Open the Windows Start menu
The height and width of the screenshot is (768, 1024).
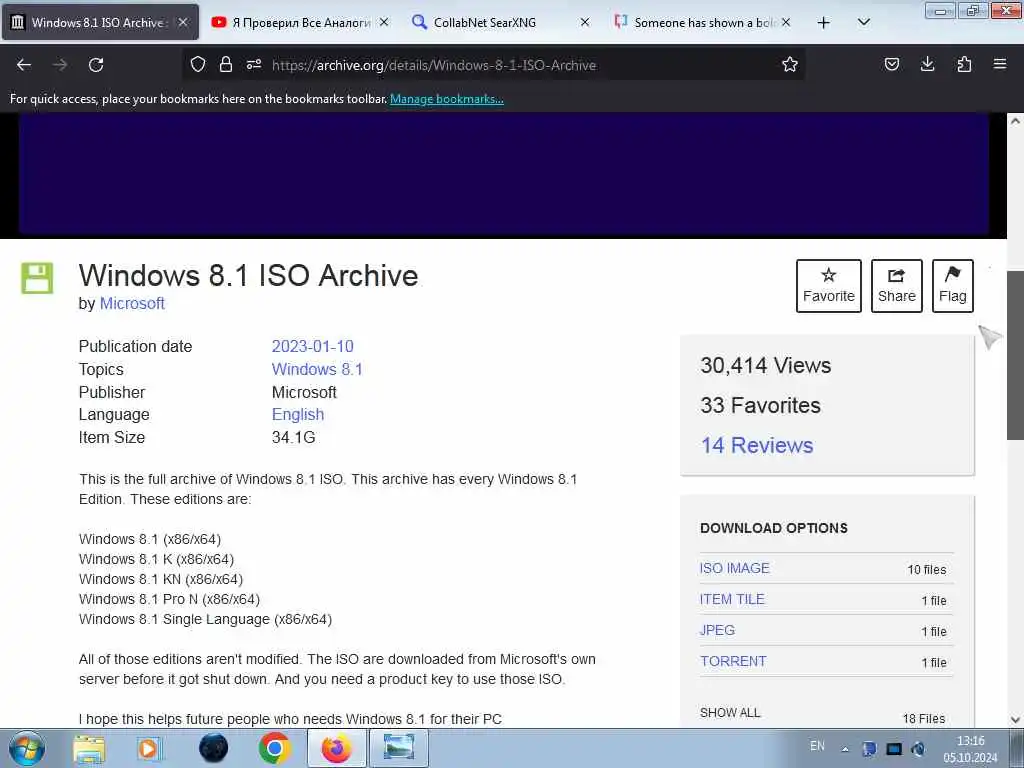click(26, 749)
